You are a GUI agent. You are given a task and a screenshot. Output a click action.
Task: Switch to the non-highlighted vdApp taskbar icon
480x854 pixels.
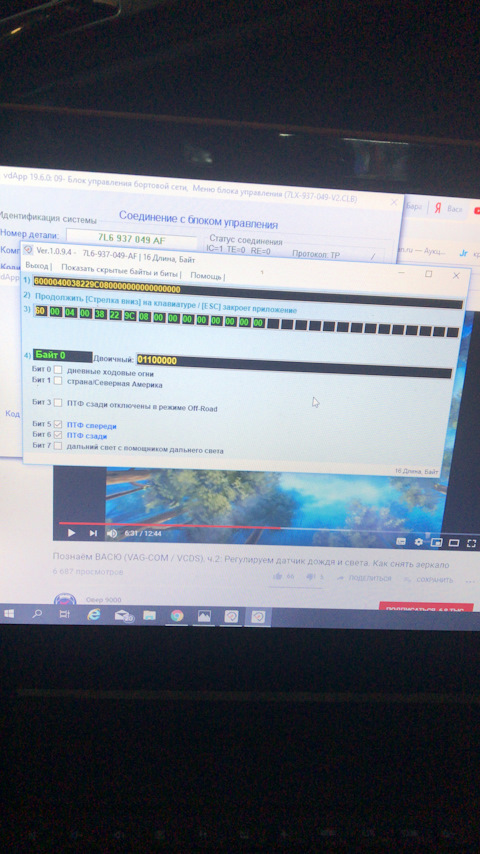click(x=232, y=616)
